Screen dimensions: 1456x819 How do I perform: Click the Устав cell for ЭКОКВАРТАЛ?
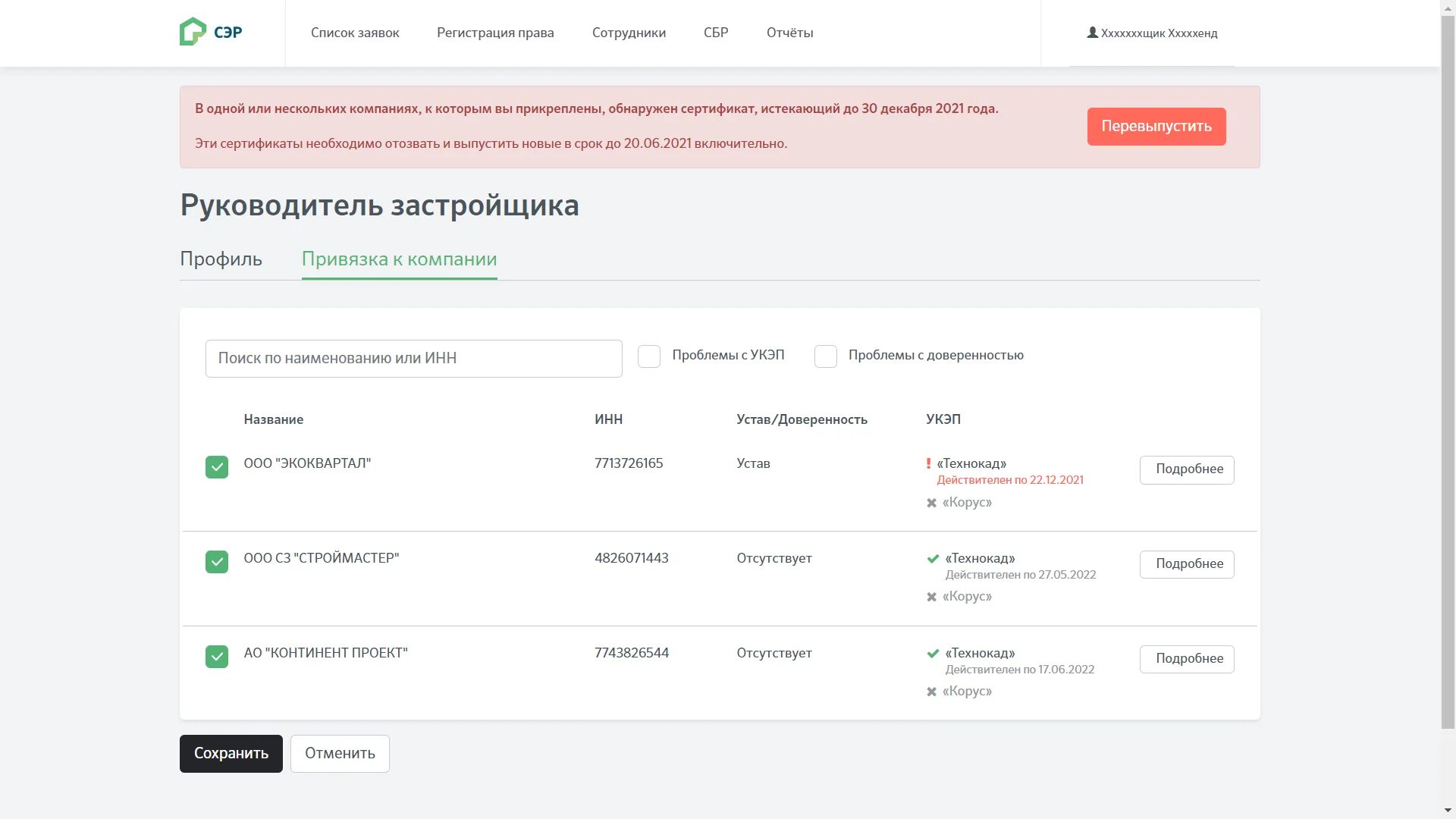[x=753, y=463]
